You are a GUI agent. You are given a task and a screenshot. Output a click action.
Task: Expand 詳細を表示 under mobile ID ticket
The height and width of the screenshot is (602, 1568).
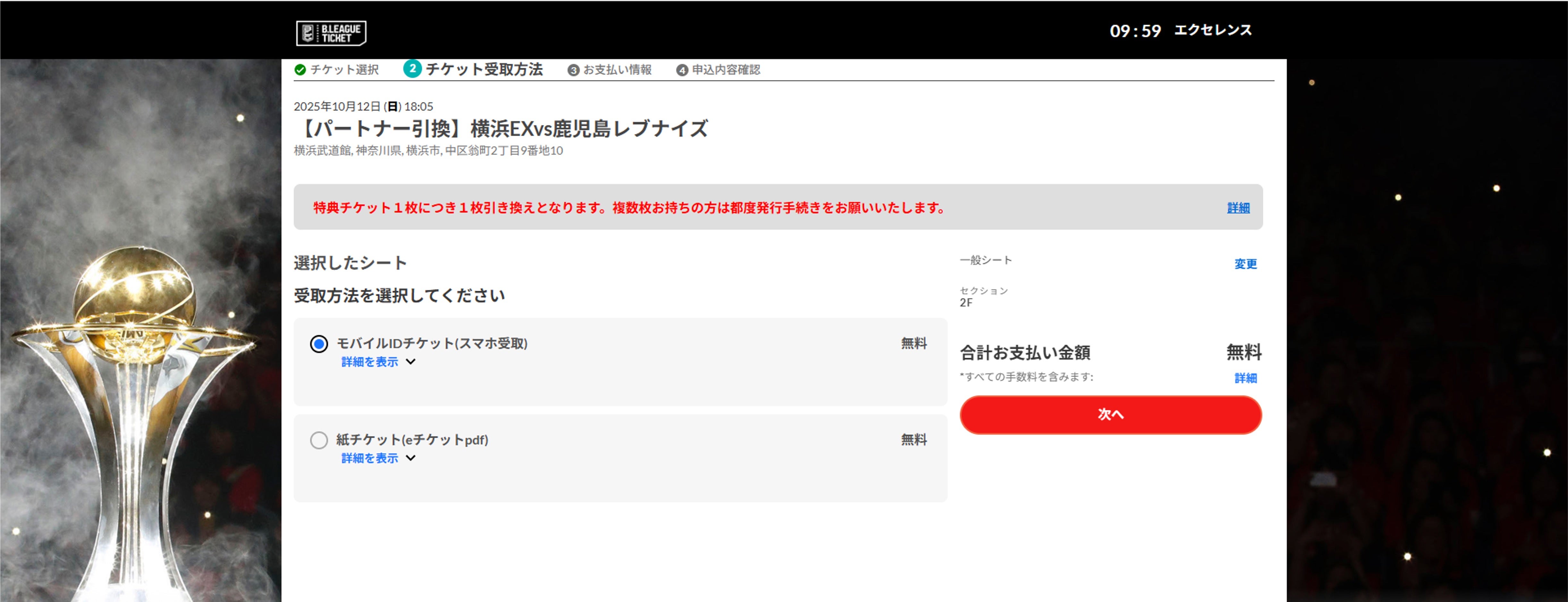coord(369,362)
